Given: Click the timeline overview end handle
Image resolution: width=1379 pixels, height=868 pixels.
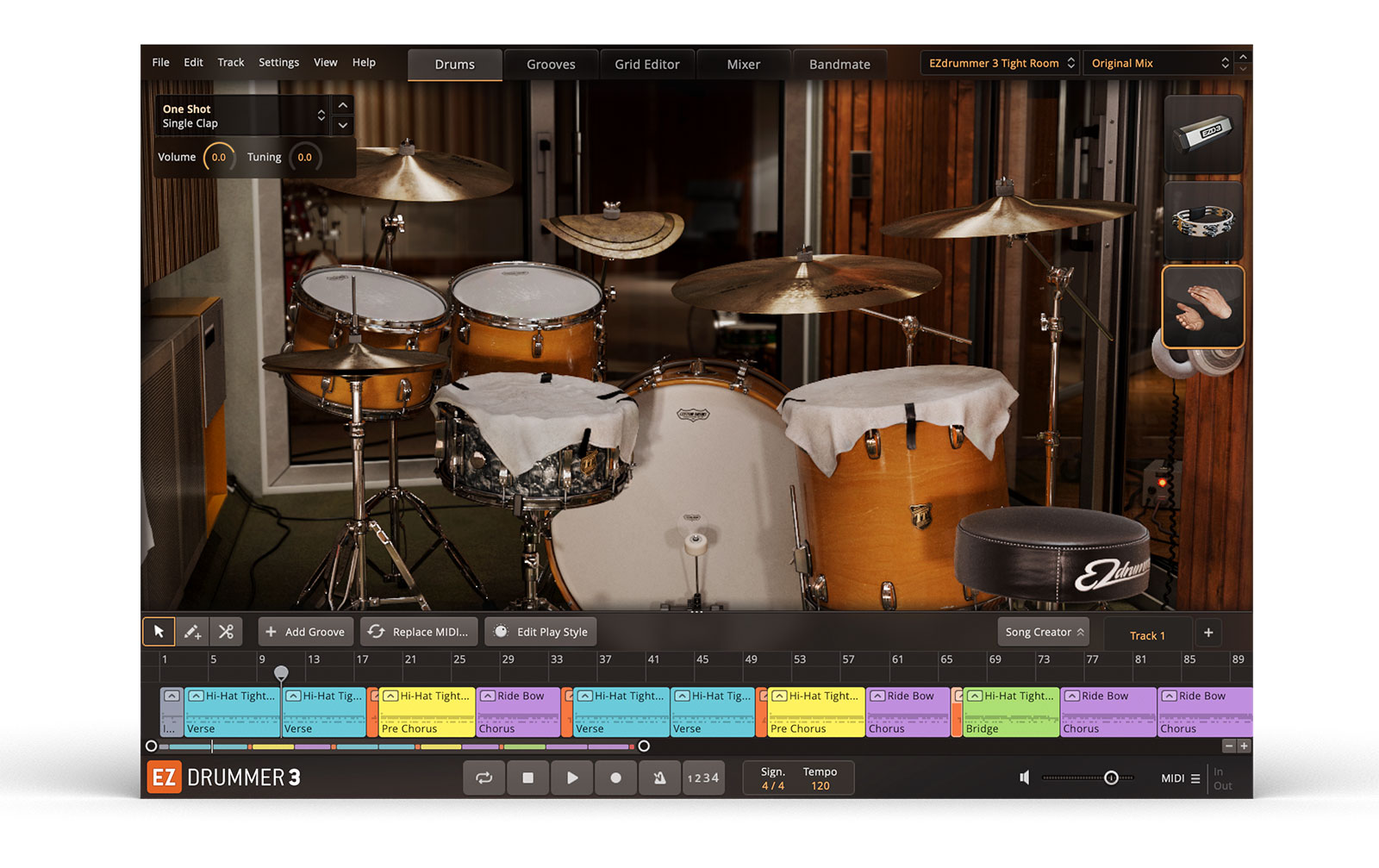Looking at the screenshot, I should pos(644,746).
